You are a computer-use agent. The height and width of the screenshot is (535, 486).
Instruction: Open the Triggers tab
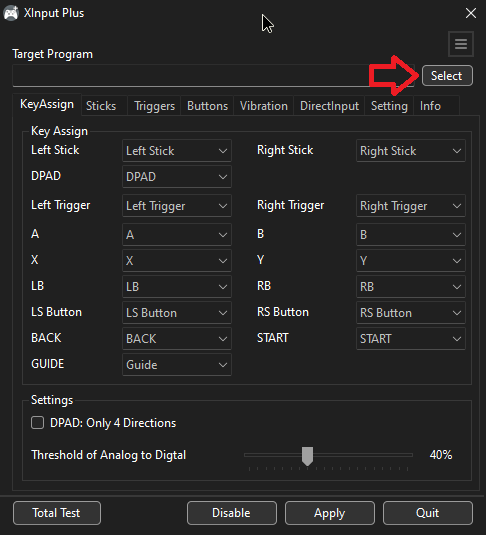pos(154,106)
